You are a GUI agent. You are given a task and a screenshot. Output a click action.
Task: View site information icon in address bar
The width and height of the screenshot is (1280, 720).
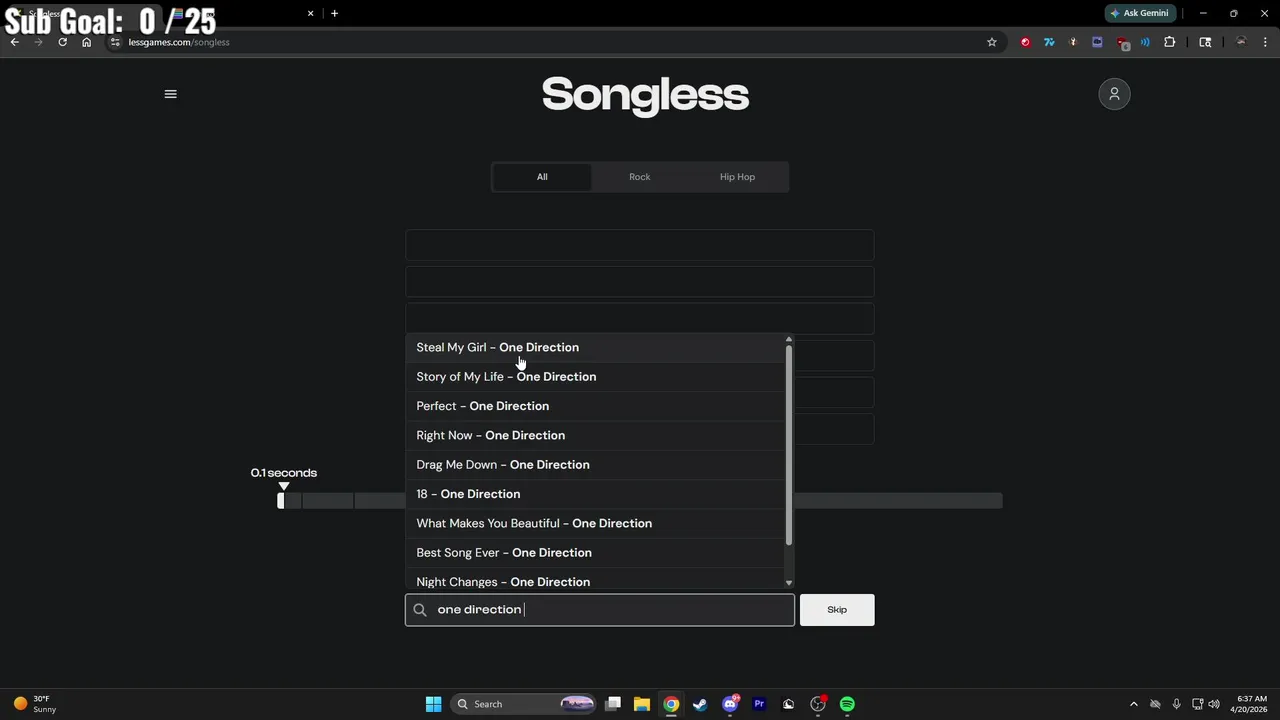(116, 42)
